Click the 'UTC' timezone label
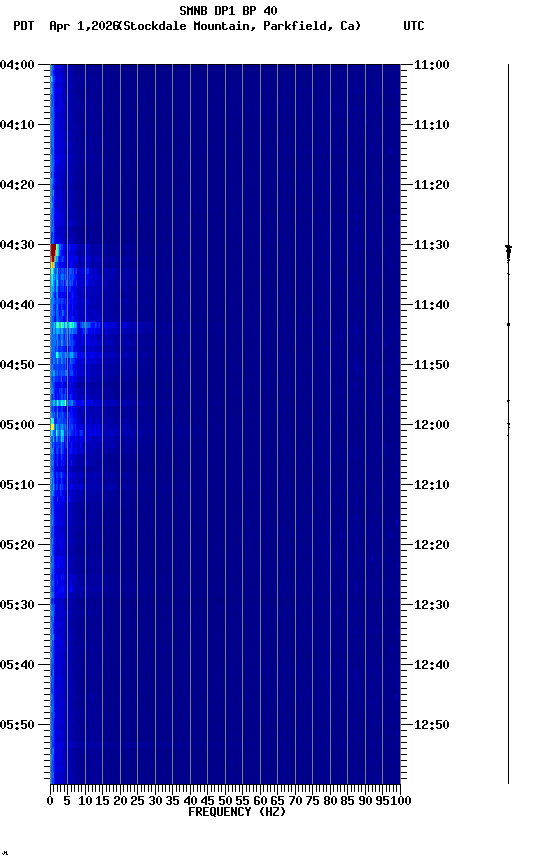 click(414, 26)
